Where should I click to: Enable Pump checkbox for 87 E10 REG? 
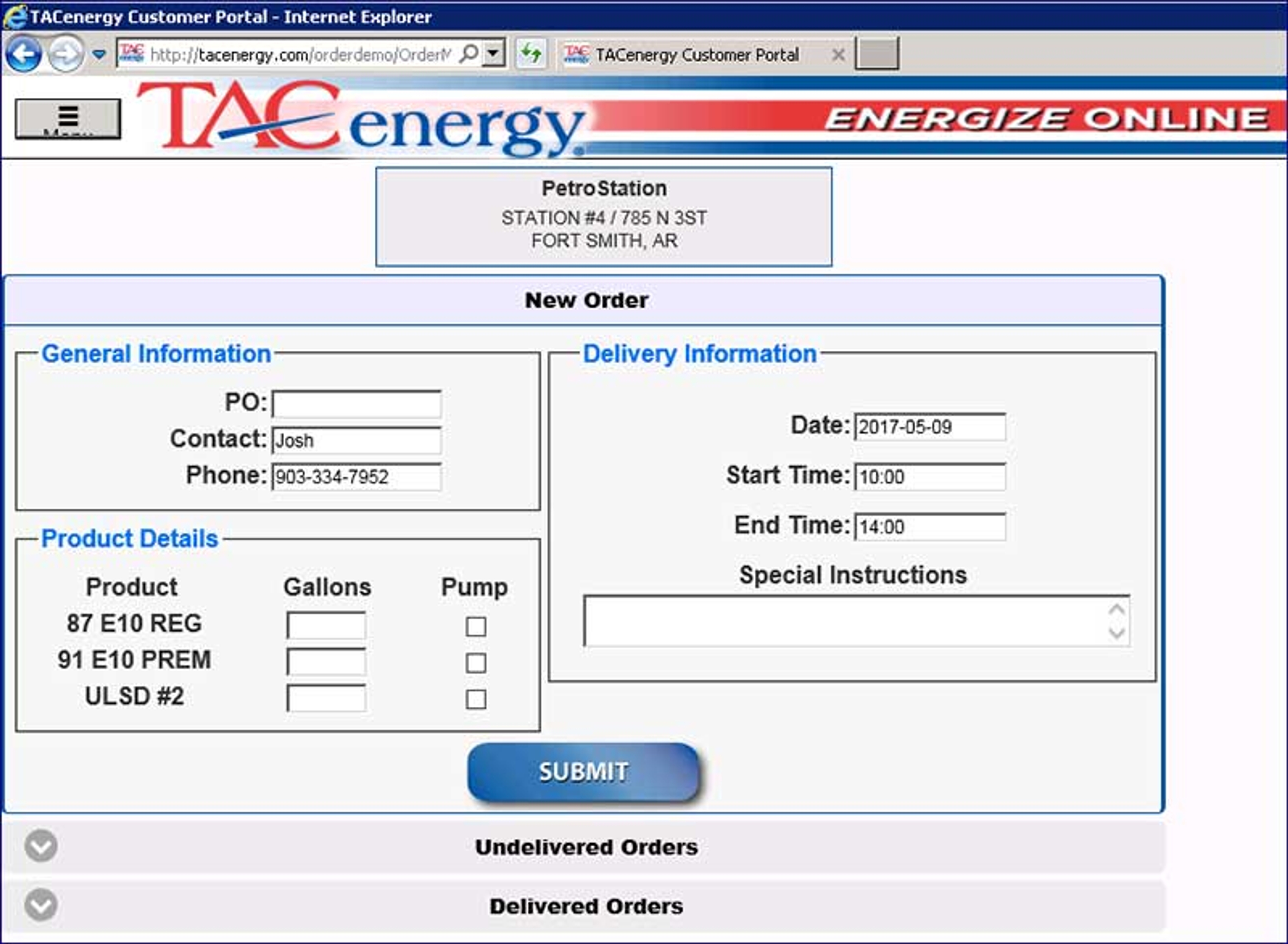point(476,626)
